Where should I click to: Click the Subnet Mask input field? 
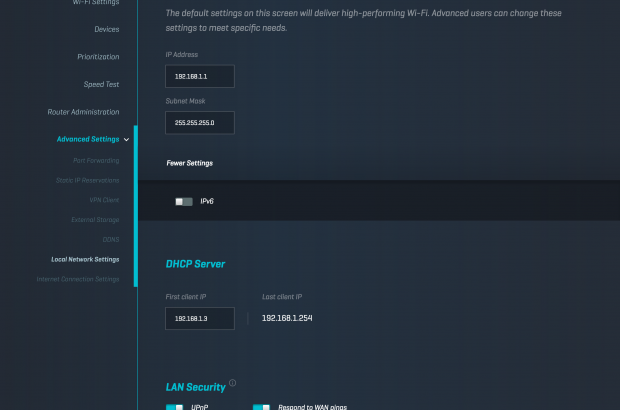(x=200, y=123)
